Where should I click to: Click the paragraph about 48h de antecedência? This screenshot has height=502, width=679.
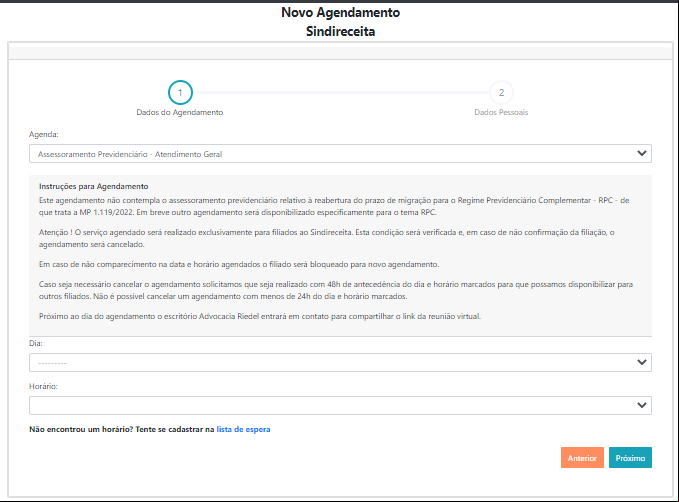(x=336, y=290)
